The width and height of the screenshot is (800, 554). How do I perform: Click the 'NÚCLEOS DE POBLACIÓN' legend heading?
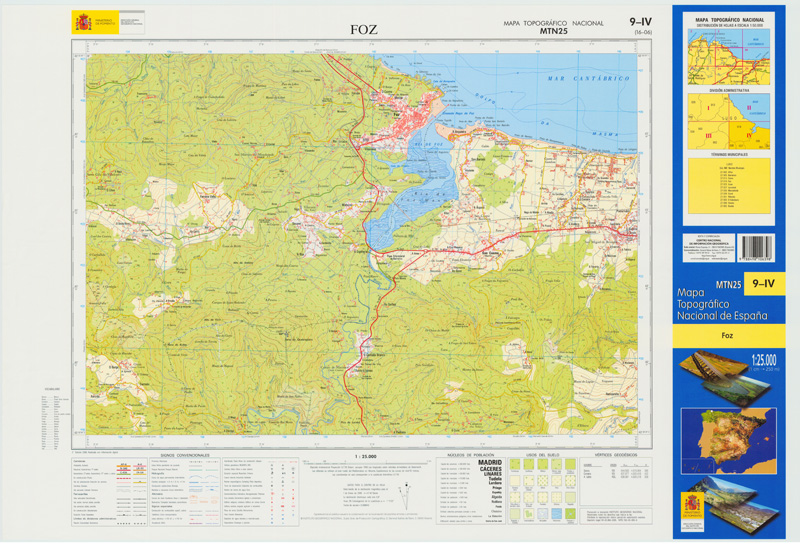[470, 455]
